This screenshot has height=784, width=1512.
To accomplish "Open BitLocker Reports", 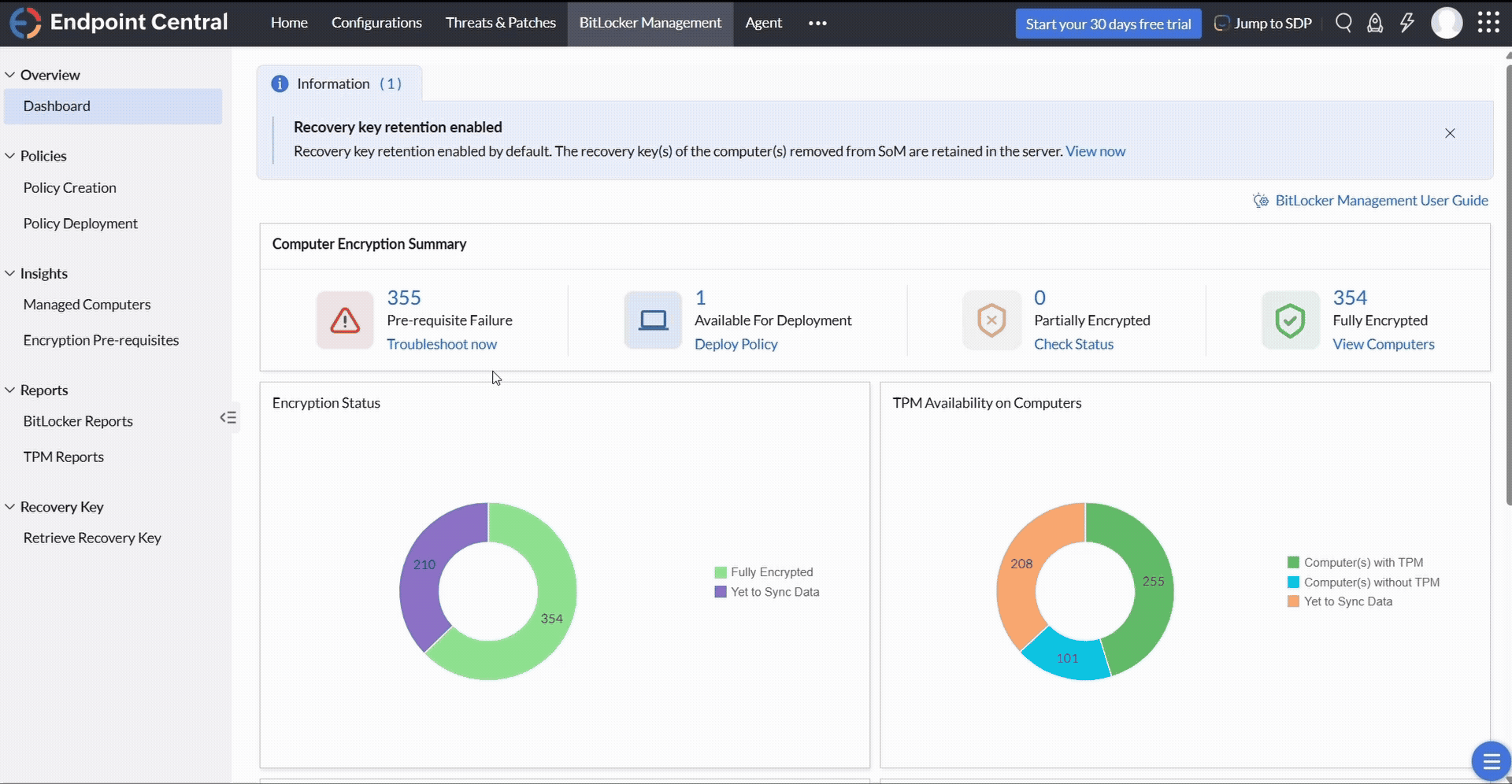I will tap(78, 421).
